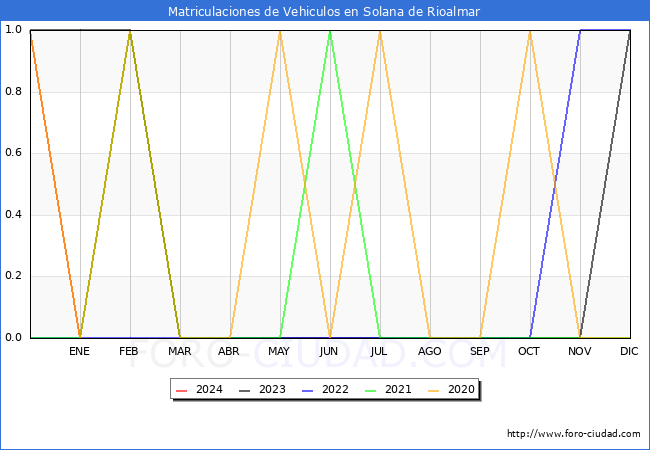The height and width of the screenshot is (450, 650).
Task: Click the FEB month axis label
Action: 129,351
